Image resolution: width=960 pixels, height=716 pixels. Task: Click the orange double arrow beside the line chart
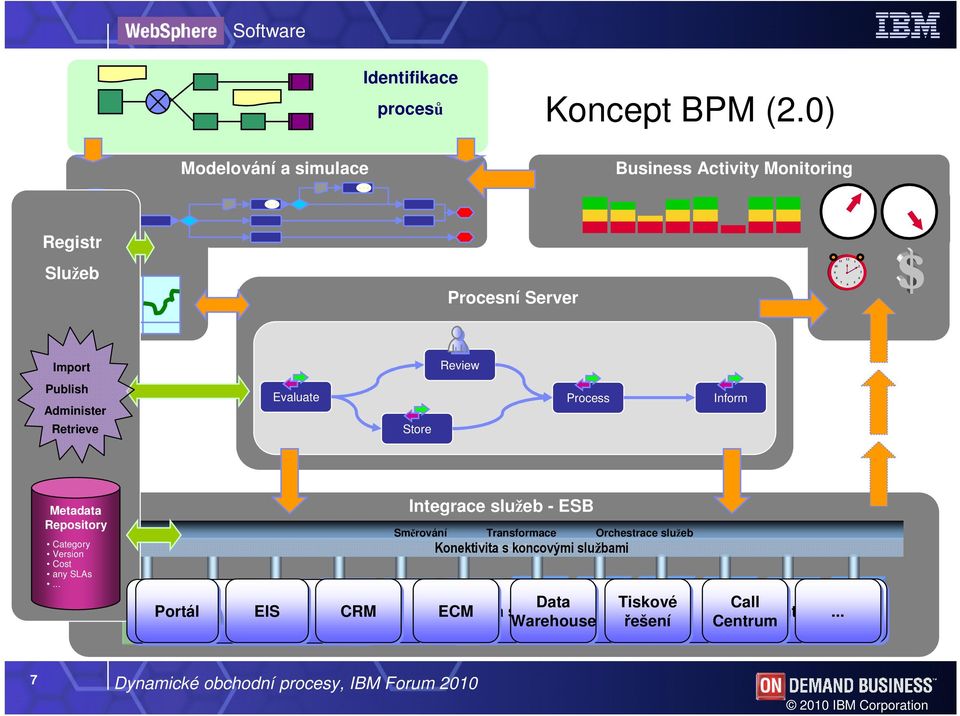pyautogui.click(x=222, y=304)
